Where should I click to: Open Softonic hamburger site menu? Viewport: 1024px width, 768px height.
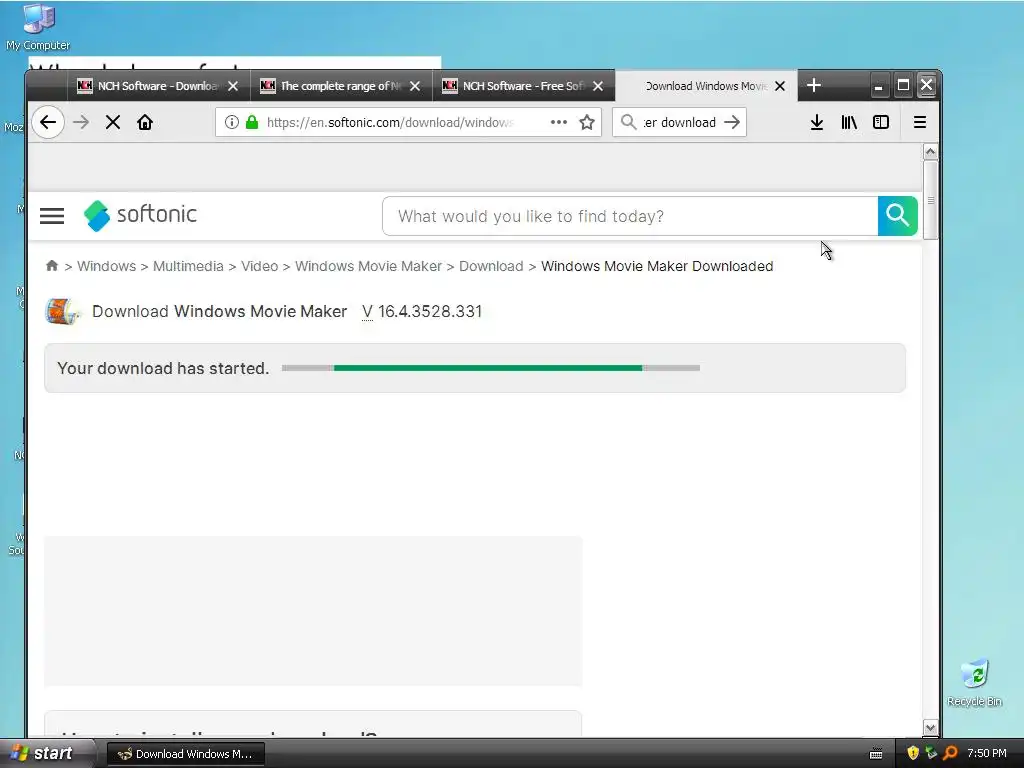(x=52, y=216)
